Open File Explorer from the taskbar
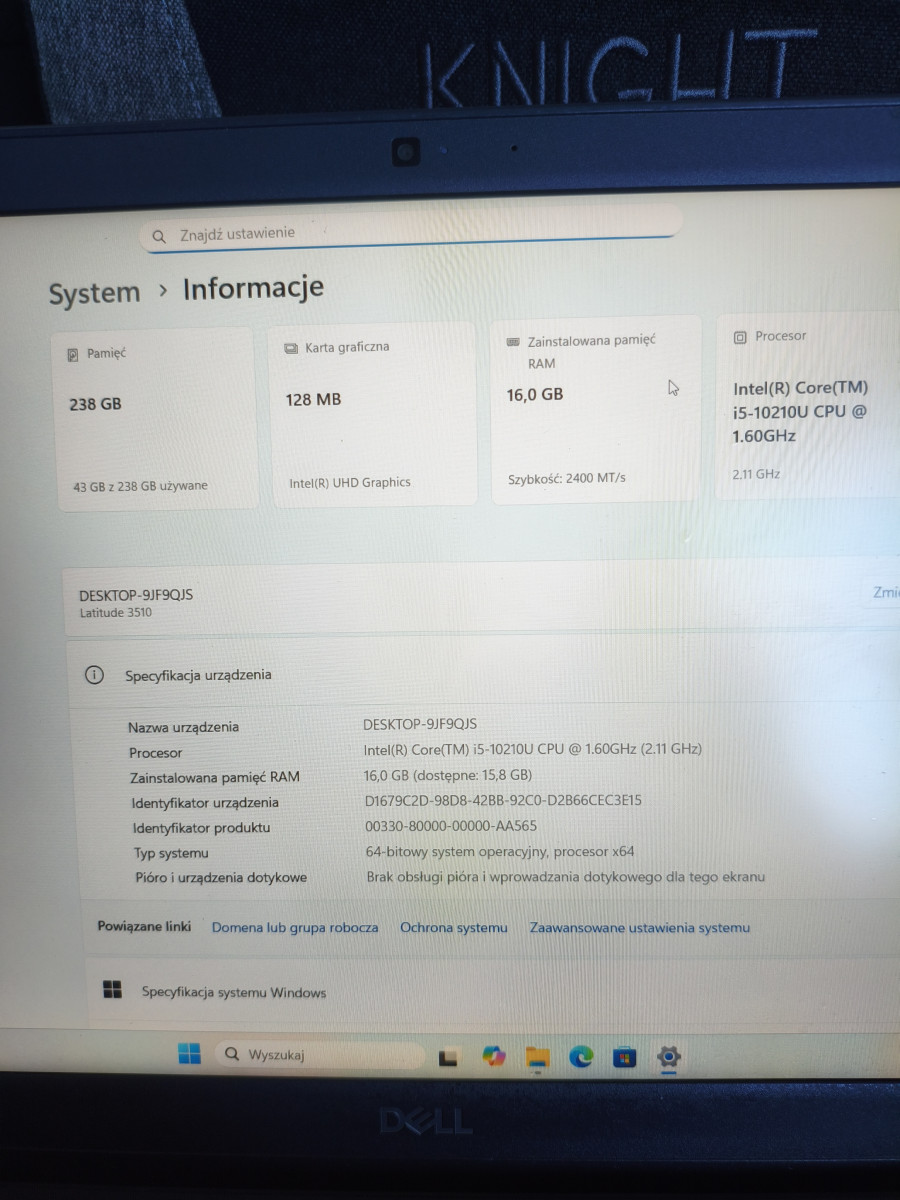Viewport: 900px width, 1200px height. 538,1057
